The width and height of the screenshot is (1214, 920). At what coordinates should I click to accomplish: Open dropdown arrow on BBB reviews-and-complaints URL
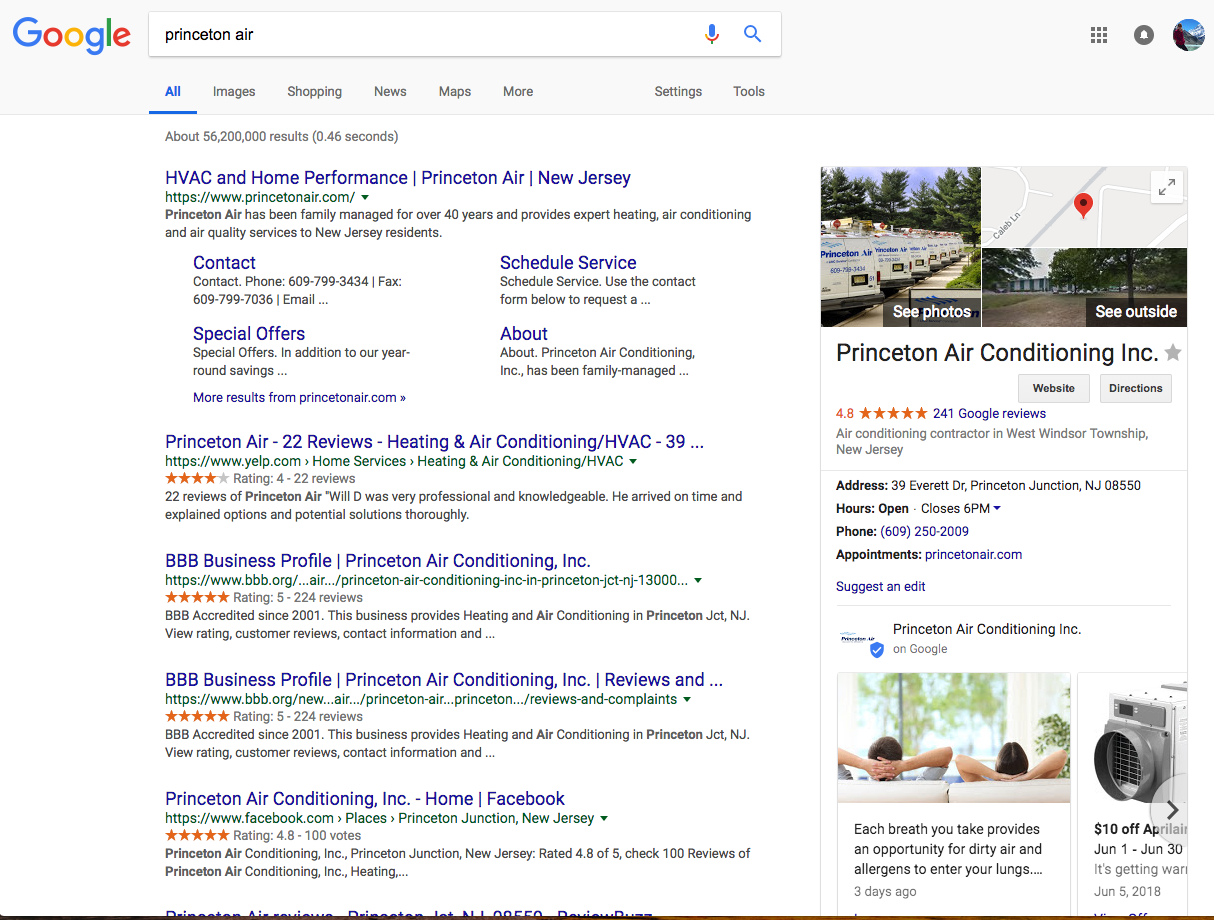tap(687, 699)
